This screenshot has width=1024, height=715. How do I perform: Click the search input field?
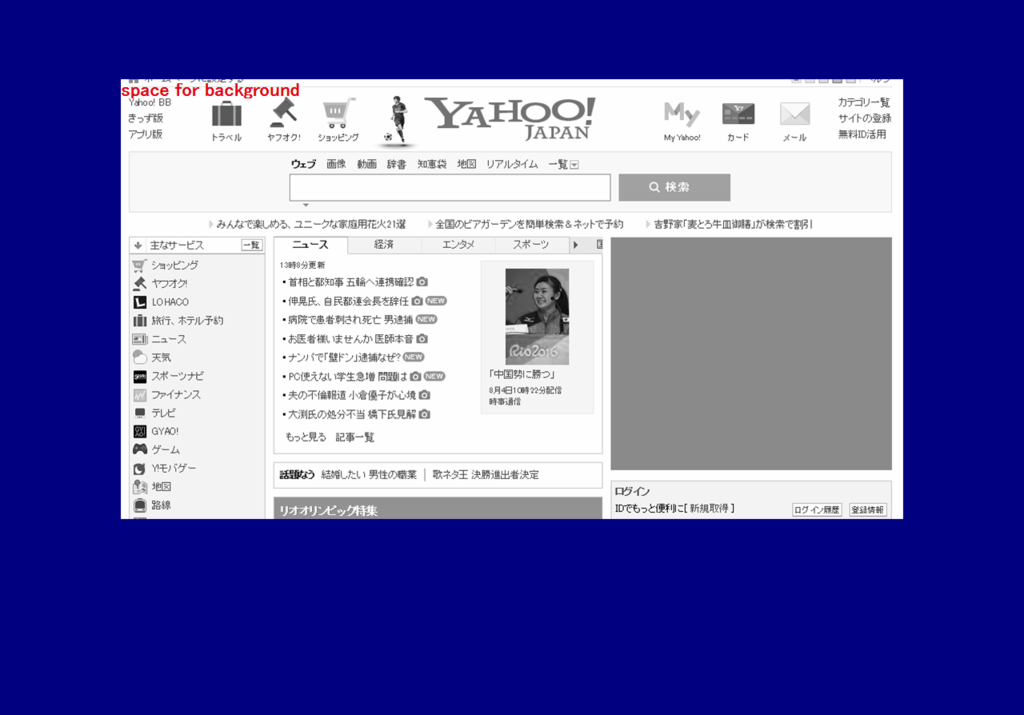point(450,187)
